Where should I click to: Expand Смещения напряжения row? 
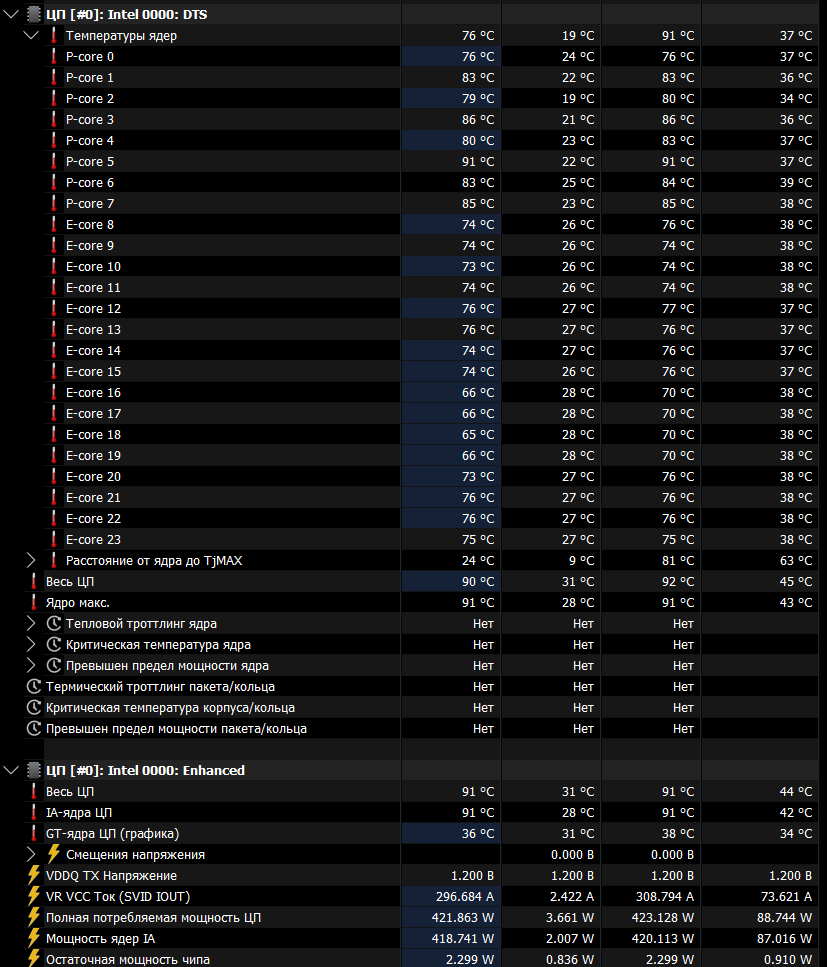point(31,854)
